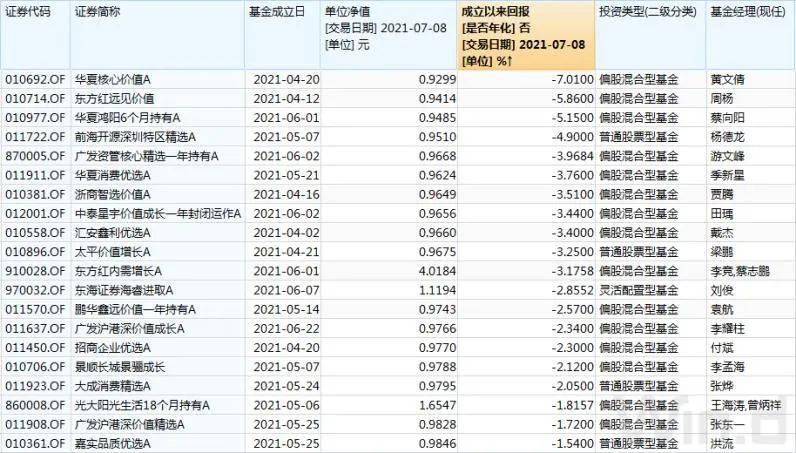
Task: Click inception date 2021-04-02
Action: click(x=286, y=233)
